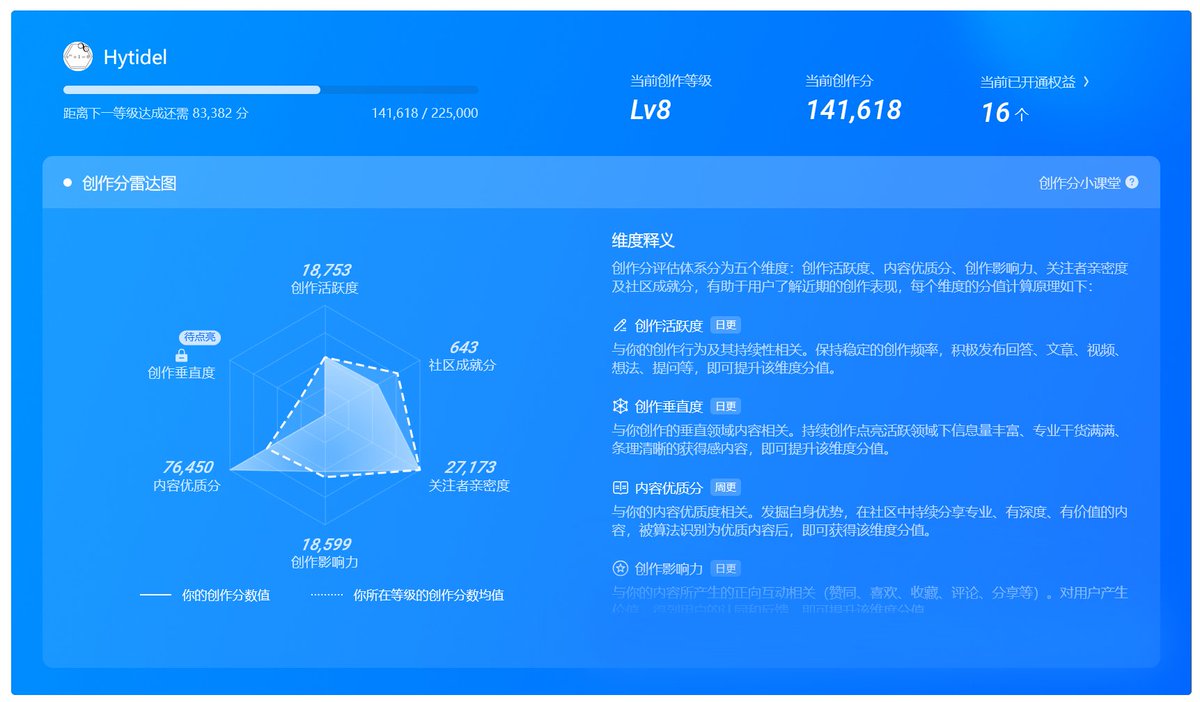Click the Hytidel username
The width and height of the screenshot is (1200, 702).
(x=135, y=58)
